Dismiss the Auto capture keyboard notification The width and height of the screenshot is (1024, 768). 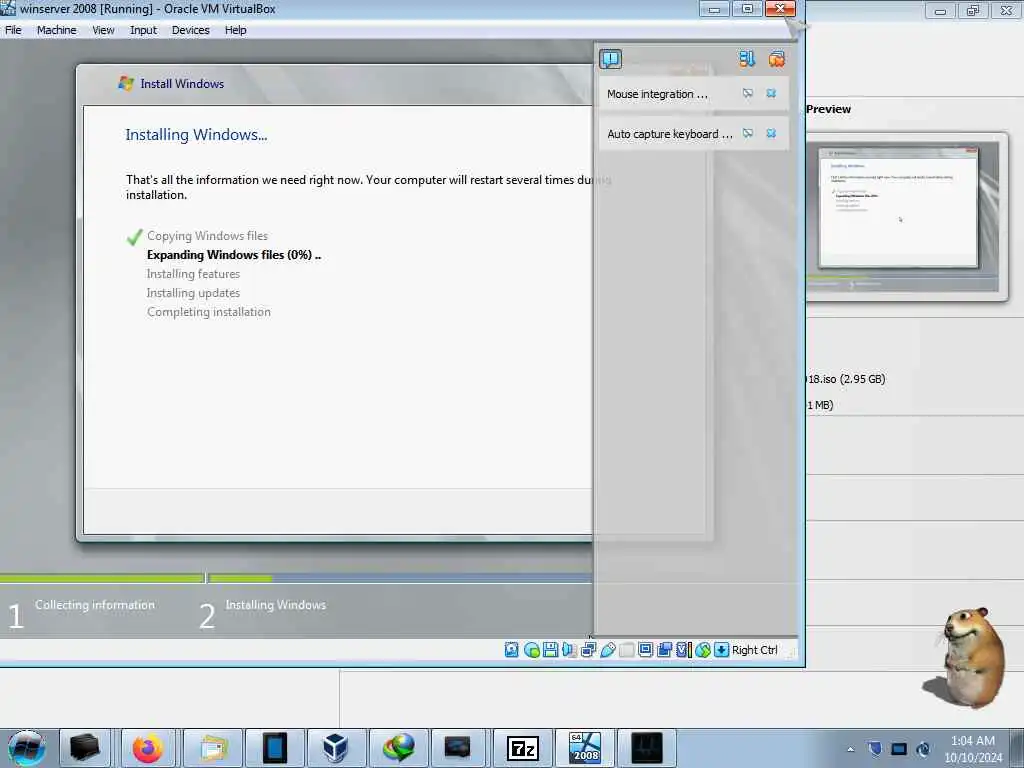[x=771, y=133]
